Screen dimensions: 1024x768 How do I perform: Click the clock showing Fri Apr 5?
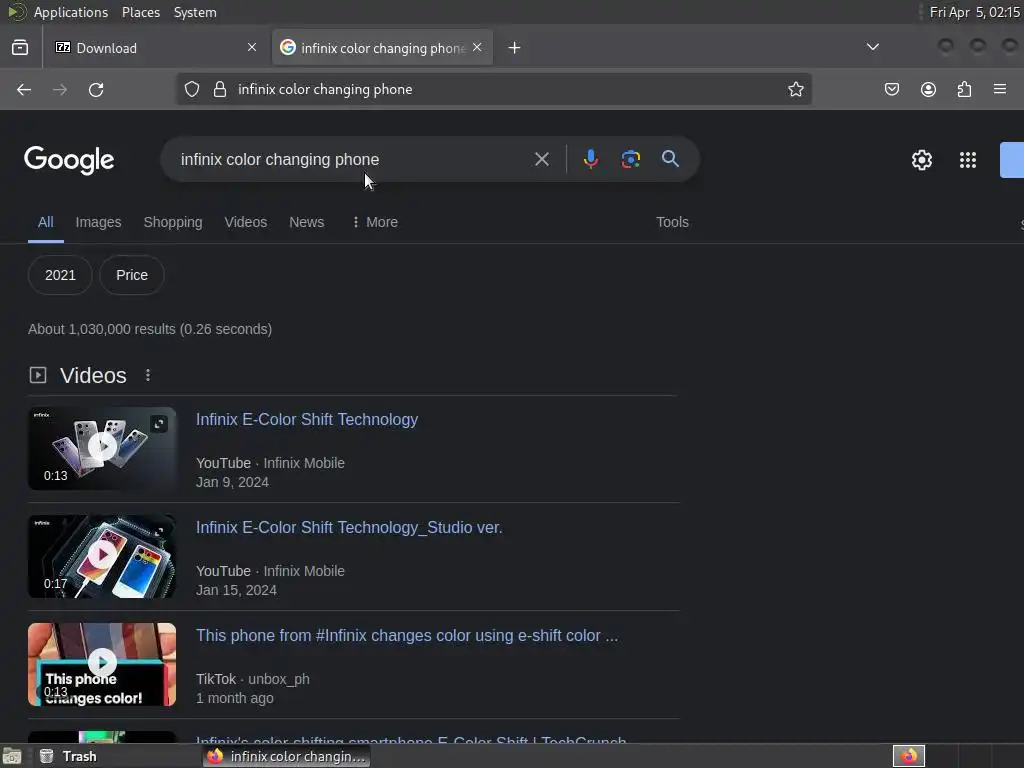pyautogui.click(x=974, y=12)
